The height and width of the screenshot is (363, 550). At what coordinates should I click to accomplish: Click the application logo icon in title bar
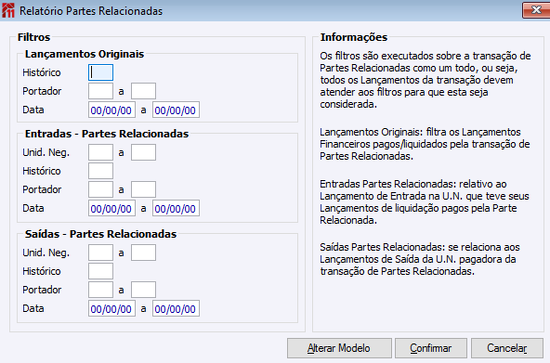tap(8, 11)
